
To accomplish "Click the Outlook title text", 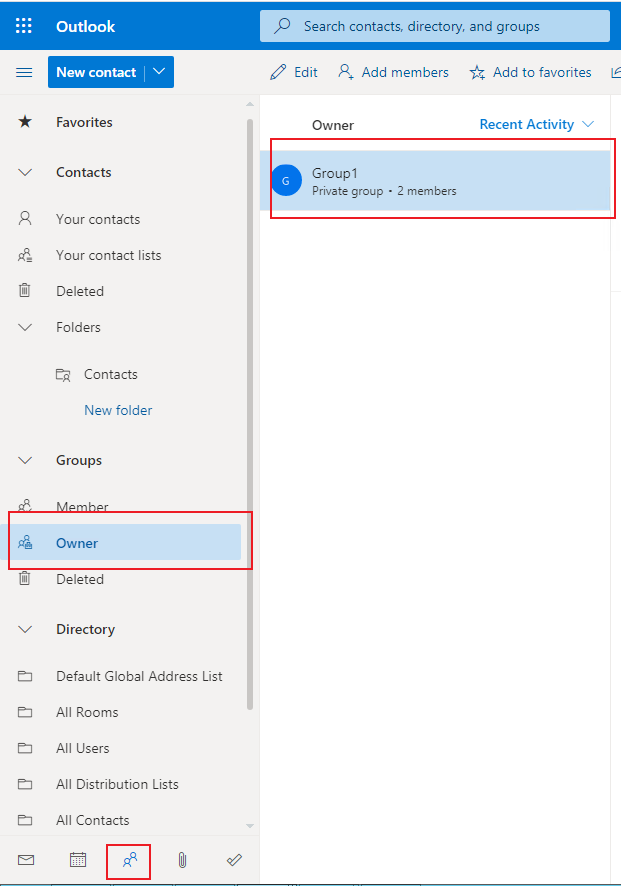I will pos(85,26).
